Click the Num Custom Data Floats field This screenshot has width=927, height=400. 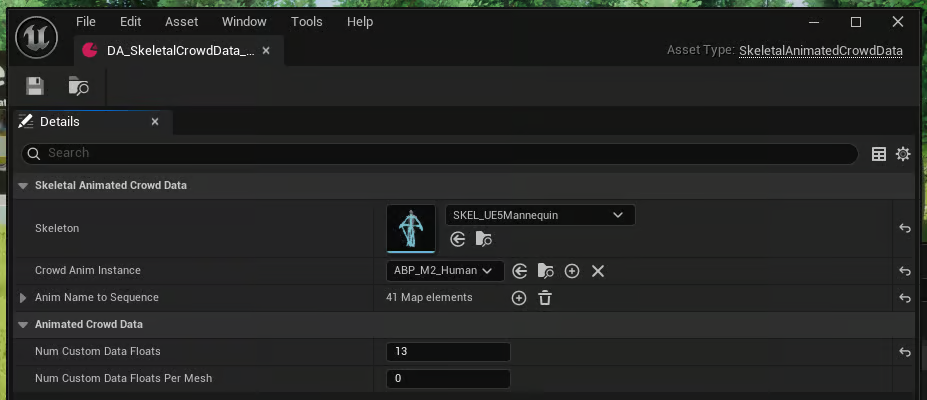448,352
